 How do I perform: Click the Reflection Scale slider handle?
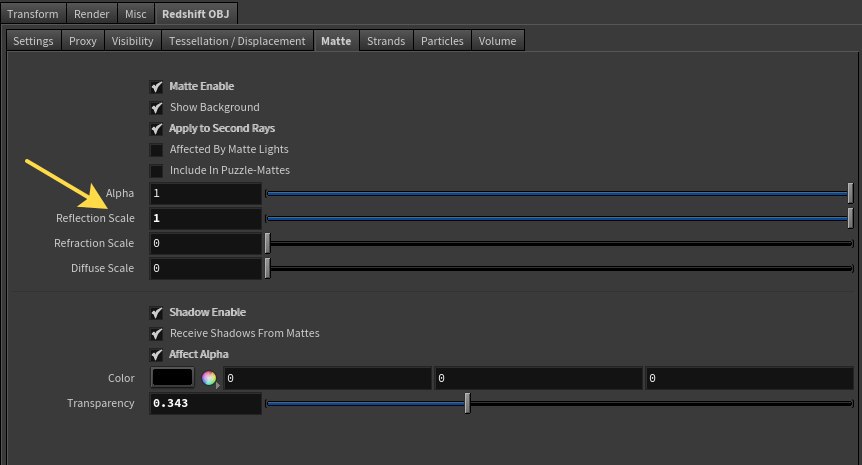[850, 218]
